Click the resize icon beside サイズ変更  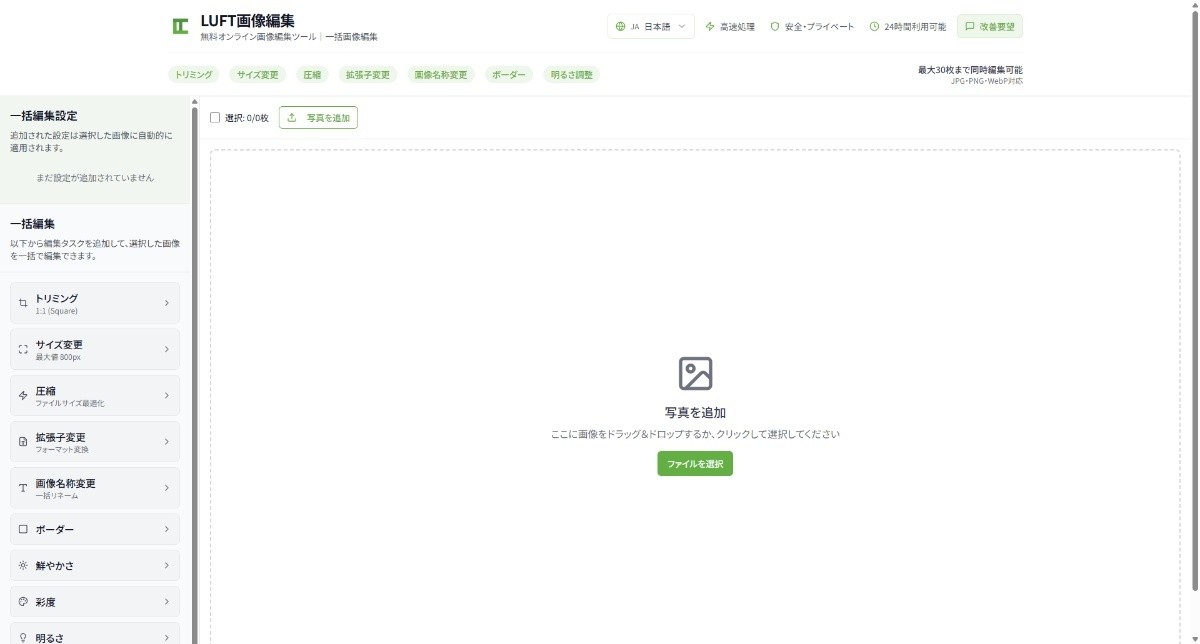point(23,349)
